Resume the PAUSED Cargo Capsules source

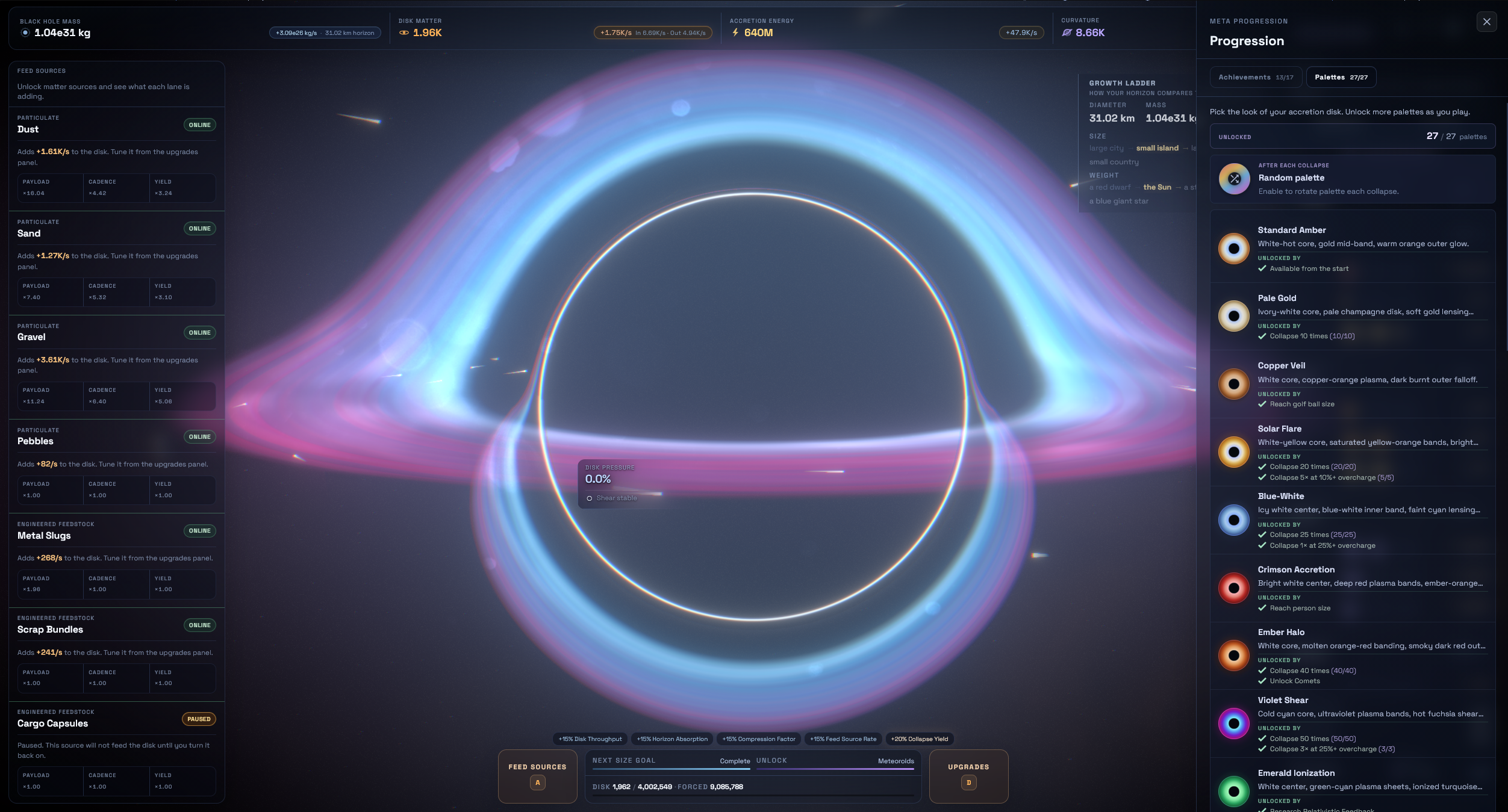[199, 719]
